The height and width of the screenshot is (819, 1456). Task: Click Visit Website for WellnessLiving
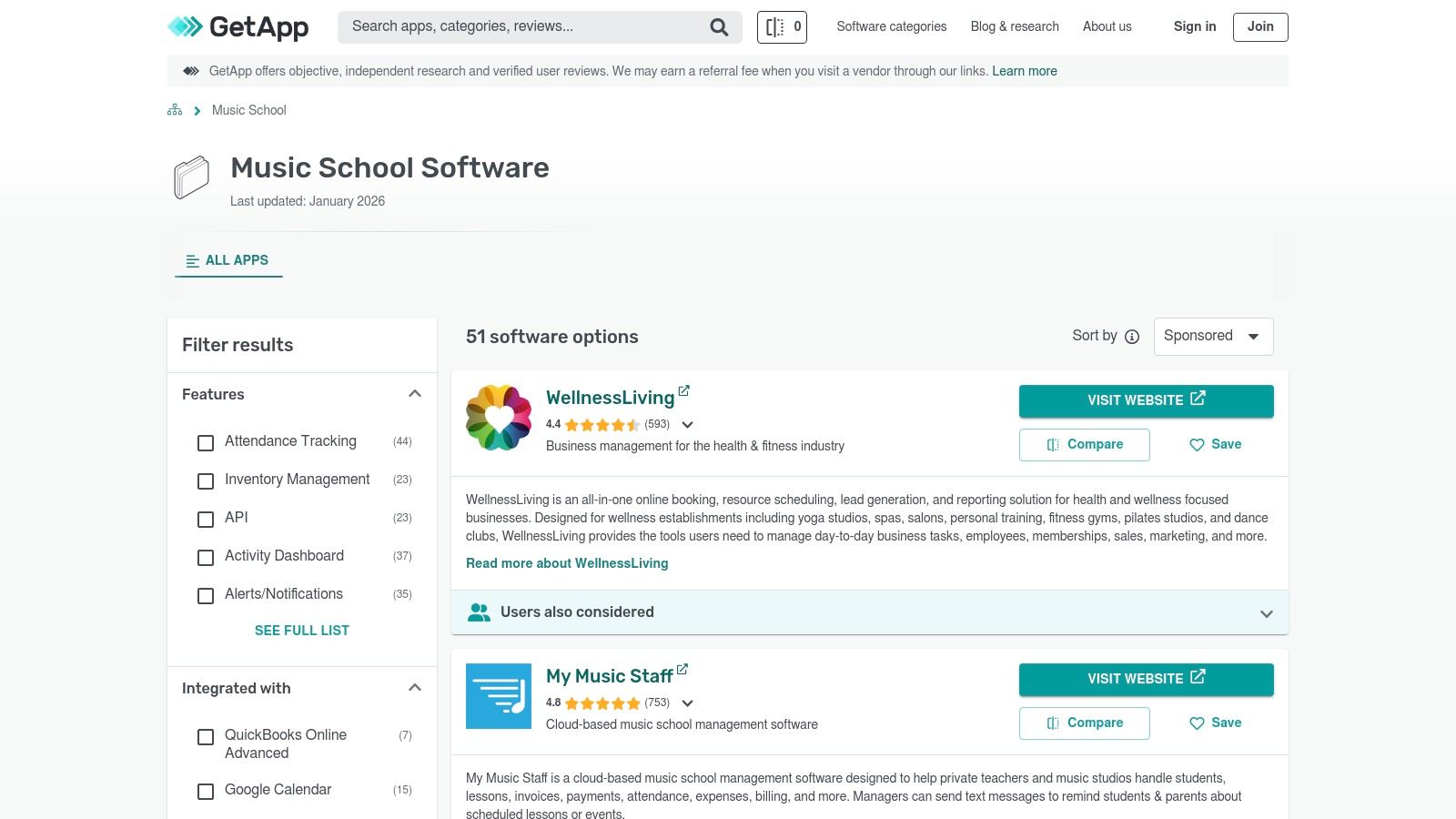tap(1146, 400)
